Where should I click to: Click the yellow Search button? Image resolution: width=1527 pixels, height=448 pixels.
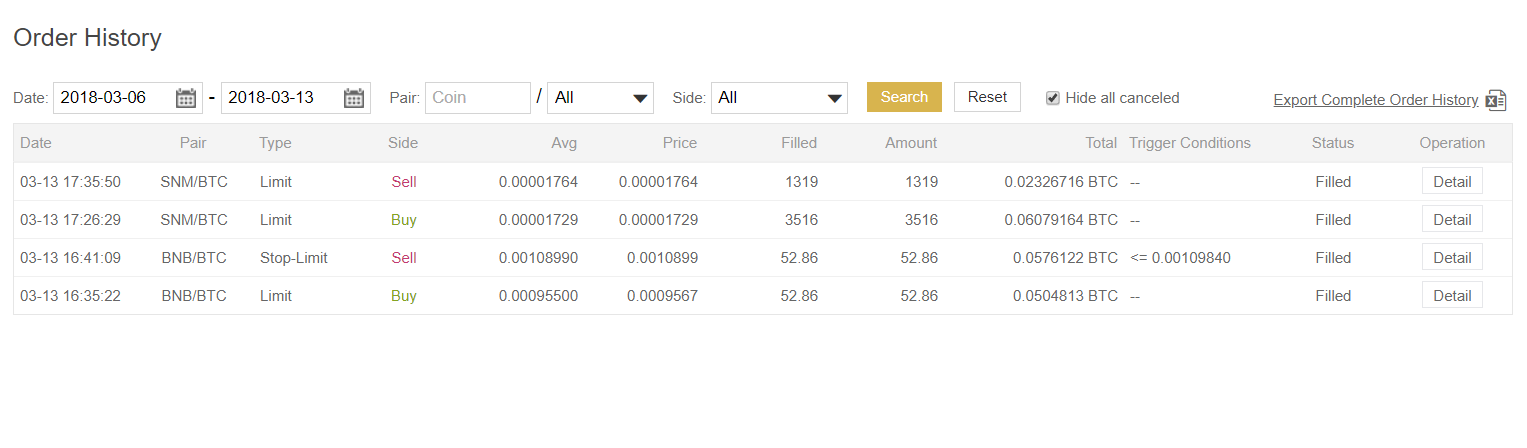[904, 97]
